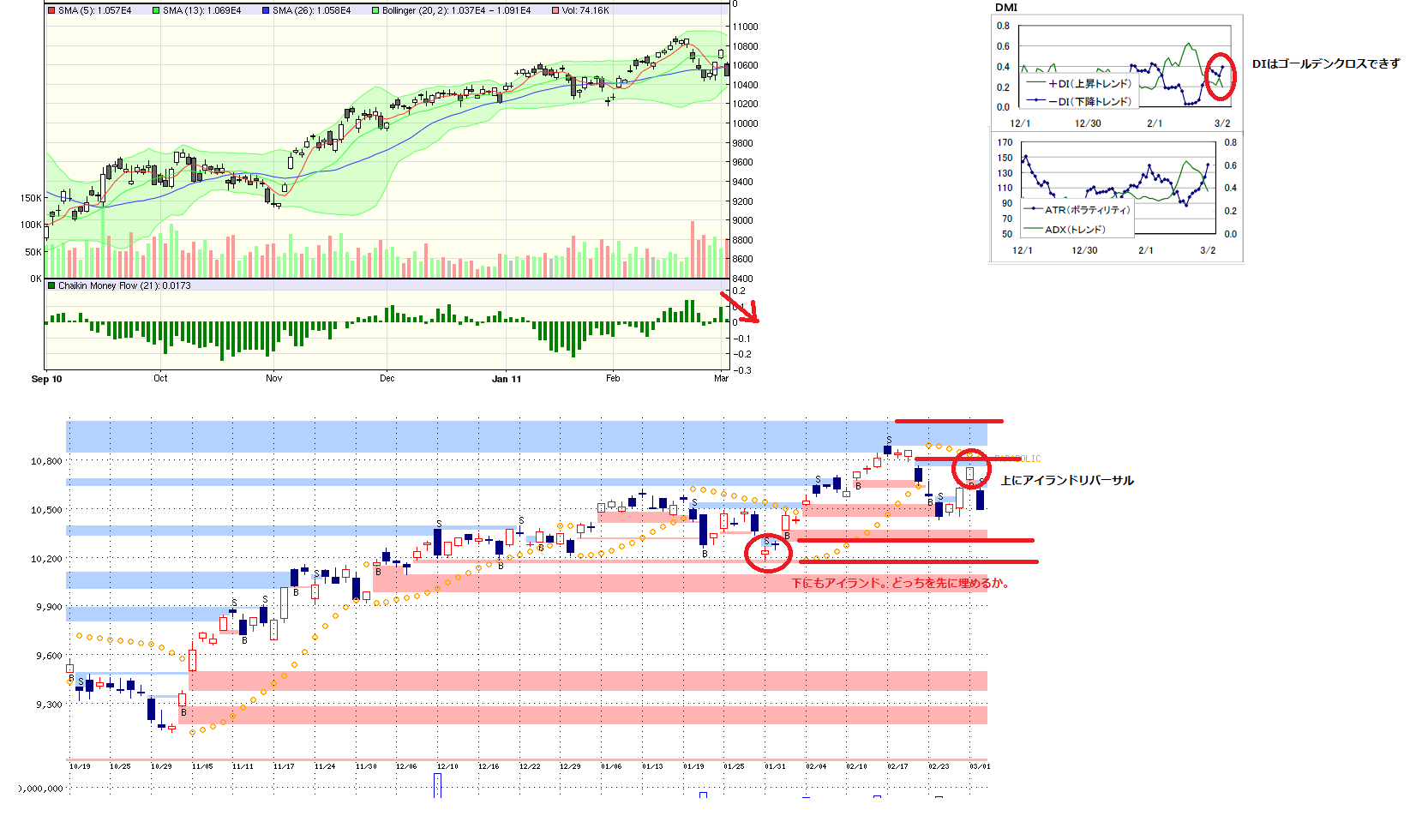This screenshot has width=1416, height=840.
Task: Click the red SMA (5) legend swatch
Action: 51,10
